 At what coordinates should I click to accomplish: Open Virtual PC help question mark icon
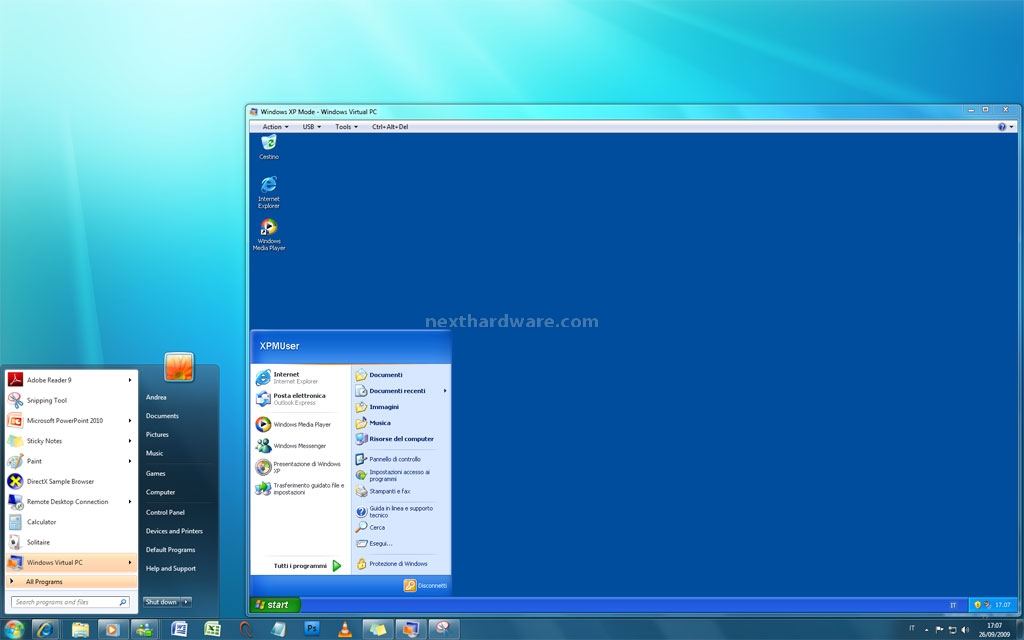click(1002, 127)
